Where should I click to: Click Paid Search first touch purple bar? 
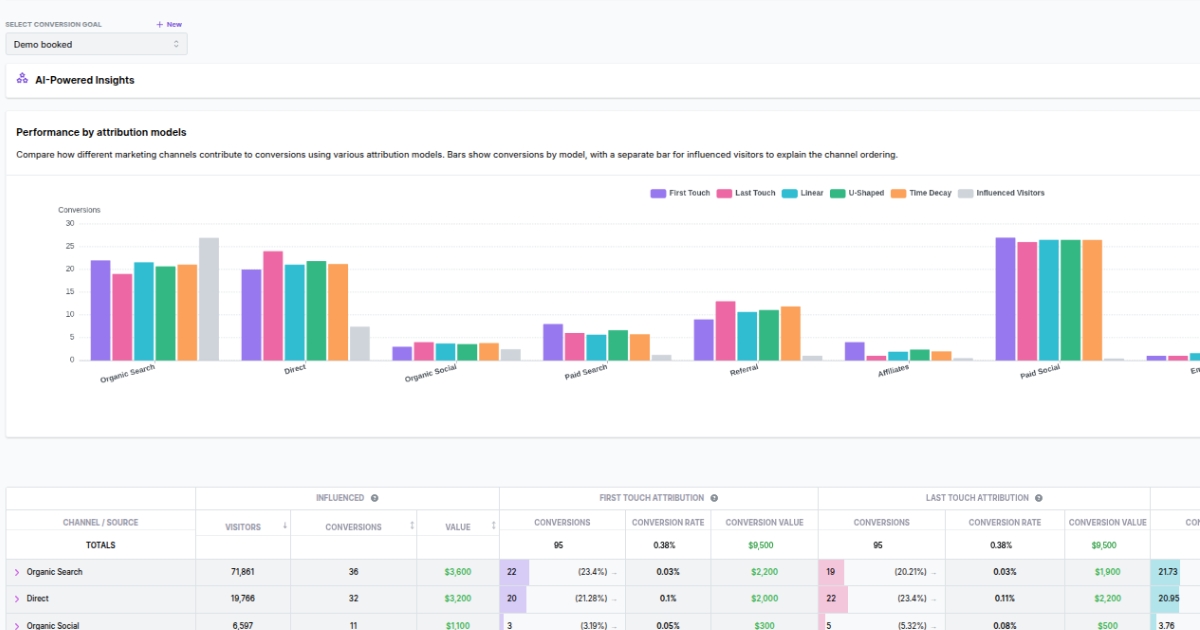click(553, 342)
